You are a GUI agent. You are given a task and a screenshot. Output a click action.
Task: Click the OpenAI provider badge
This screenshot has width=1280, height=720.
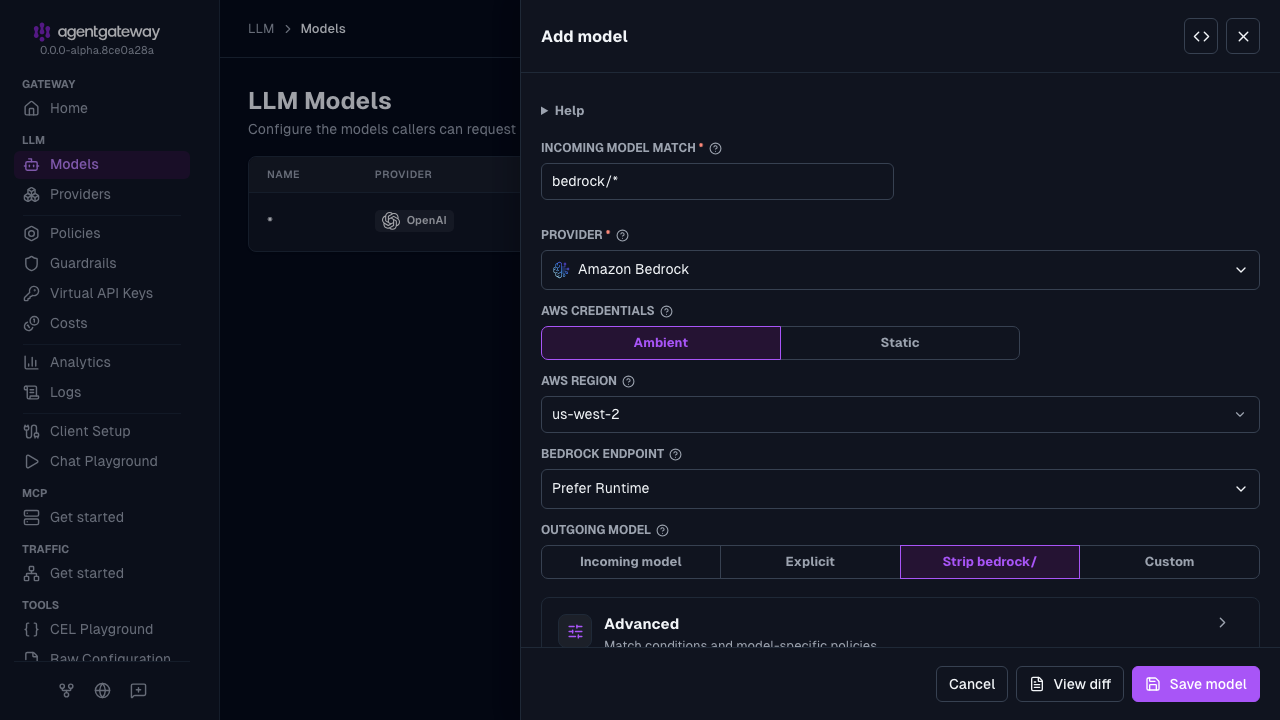coord(414,220)
